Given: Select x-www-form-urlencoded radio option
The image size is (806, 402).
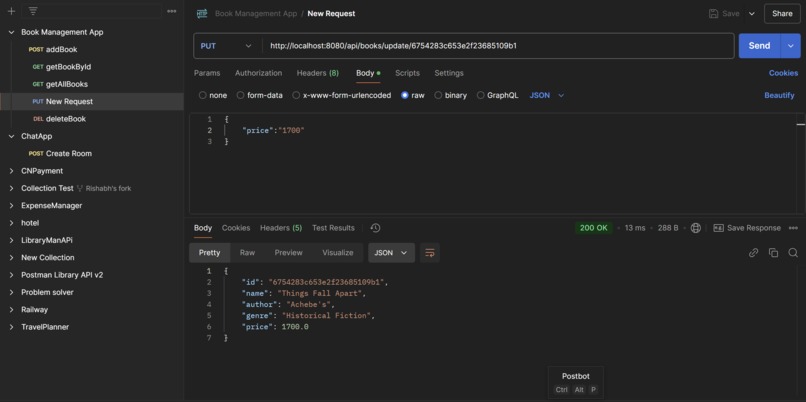Looking at the screenshot, I should click(x=296, y=95).
